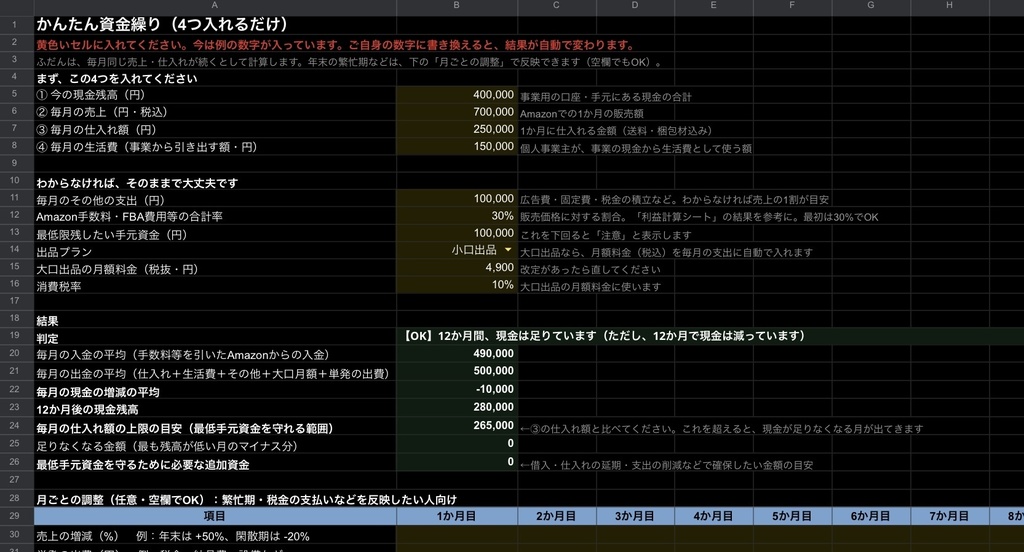1024x552 pixels.
Task: Click the 消費税率 label cell
Action: pos(215,286)
